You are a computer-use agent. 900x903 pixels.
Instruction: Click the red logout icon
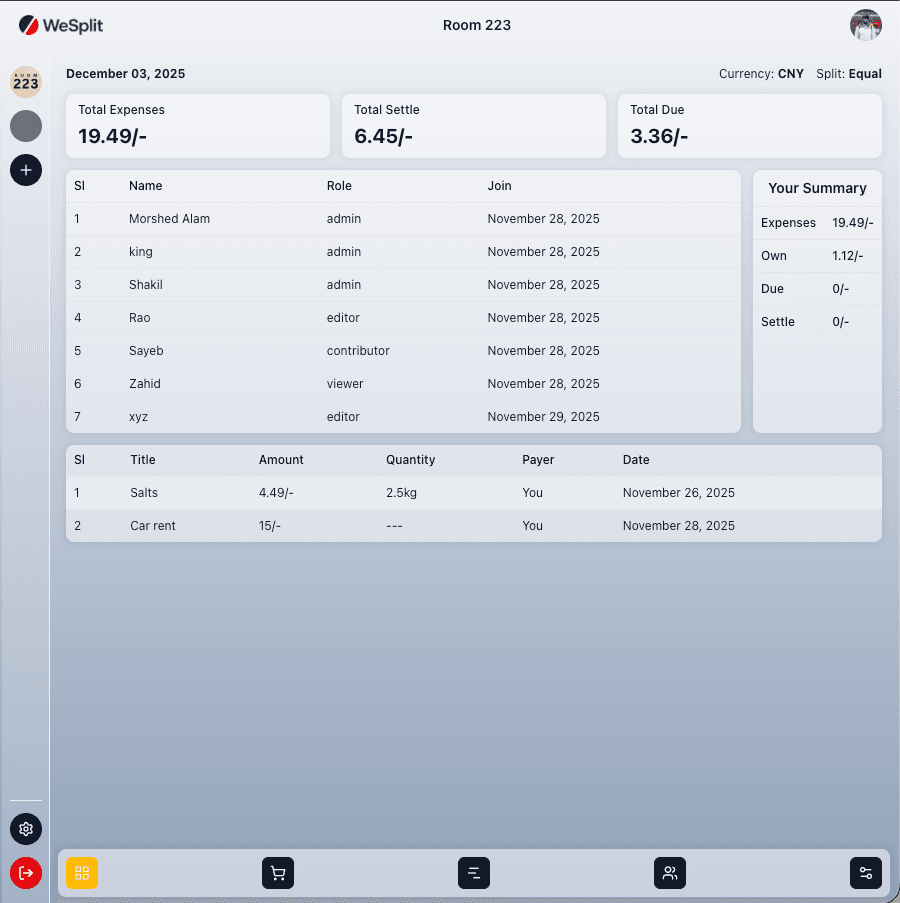tap(26, 872)
